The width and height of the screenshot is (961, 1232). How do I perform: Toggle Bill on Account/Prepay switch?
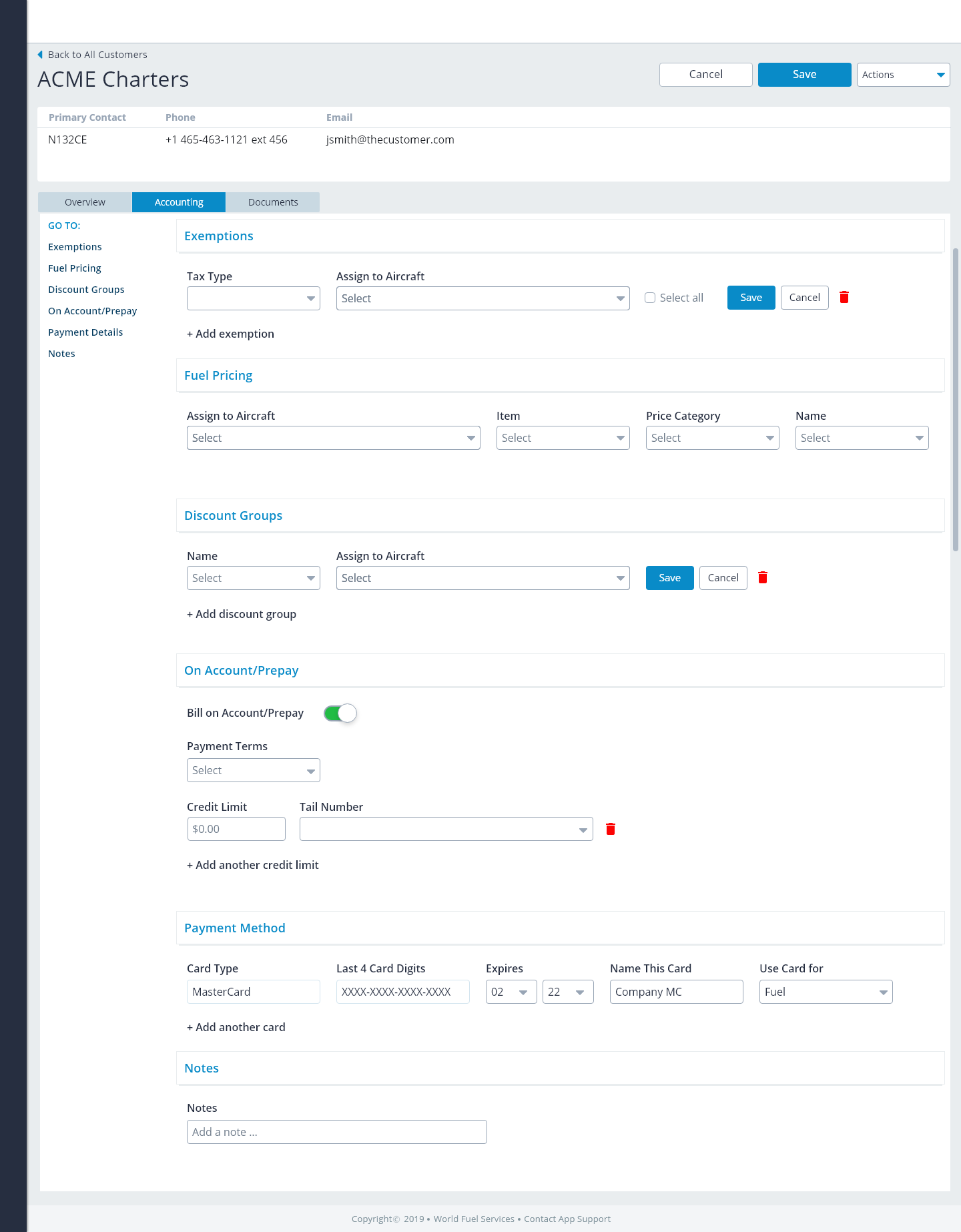(x=340, y=713)
